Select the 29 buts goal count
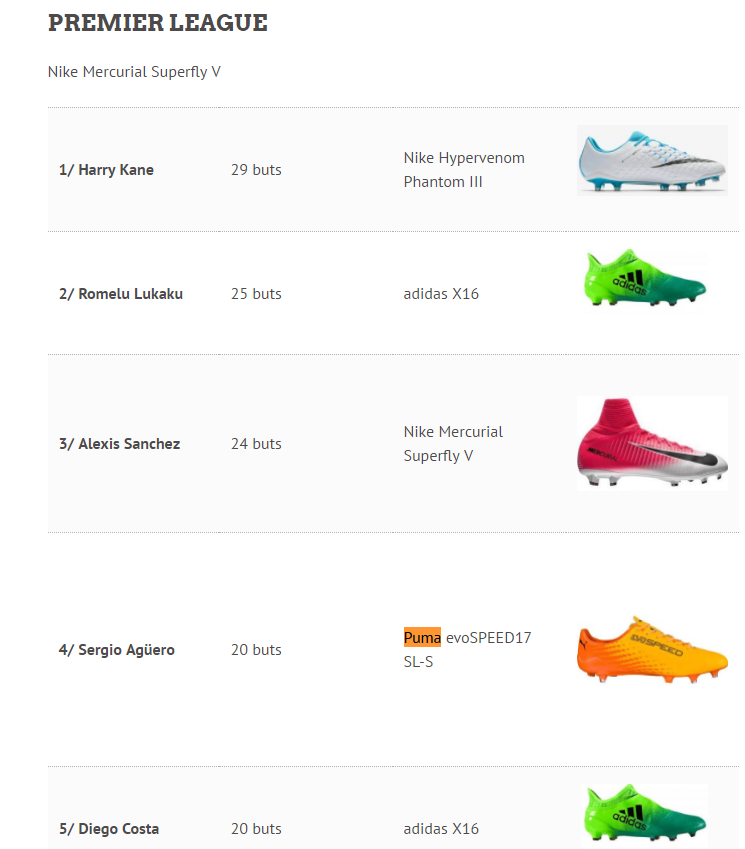This screenshot has width=745, height=849. pos(256,170)
